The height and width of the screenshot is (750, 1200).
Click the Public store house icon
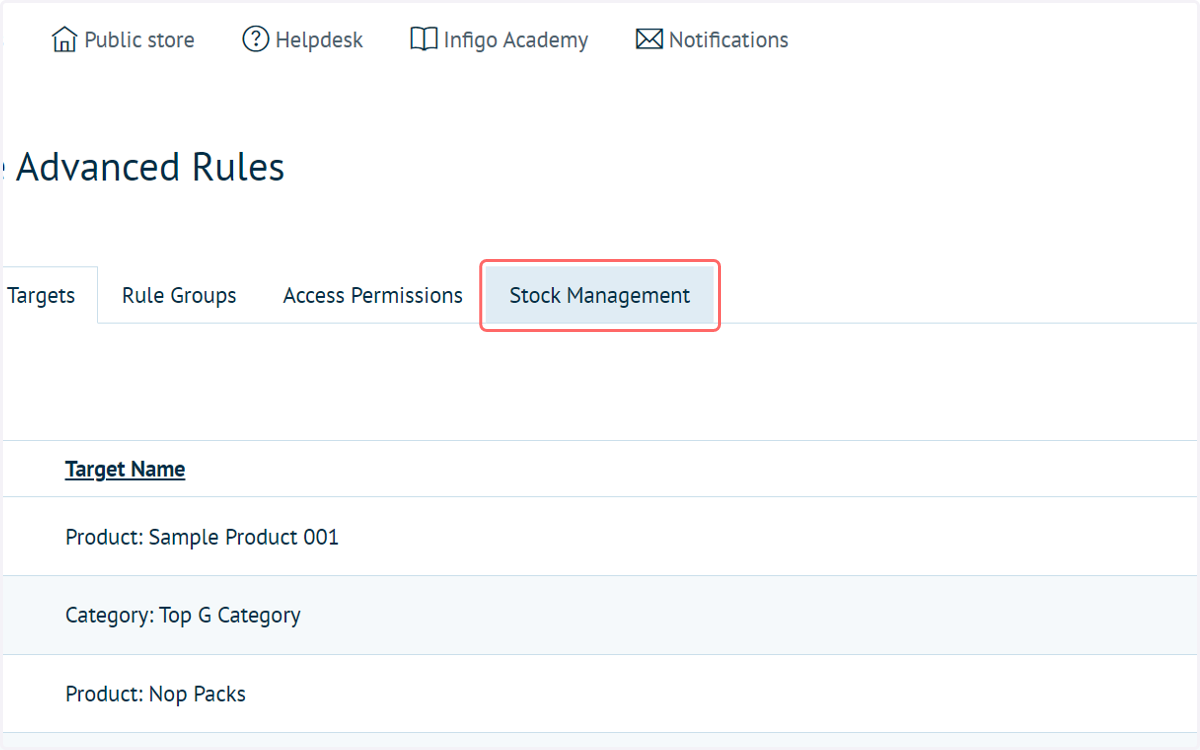tap(64, 40)
